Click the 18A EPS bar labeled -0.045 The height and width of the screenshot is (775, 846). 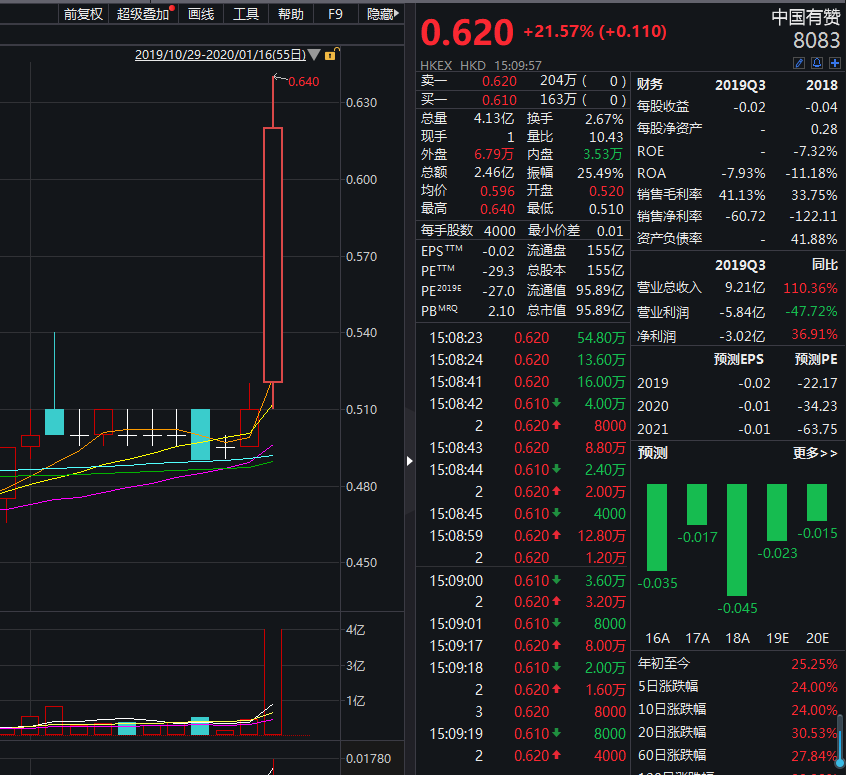[x=737, y=540]
